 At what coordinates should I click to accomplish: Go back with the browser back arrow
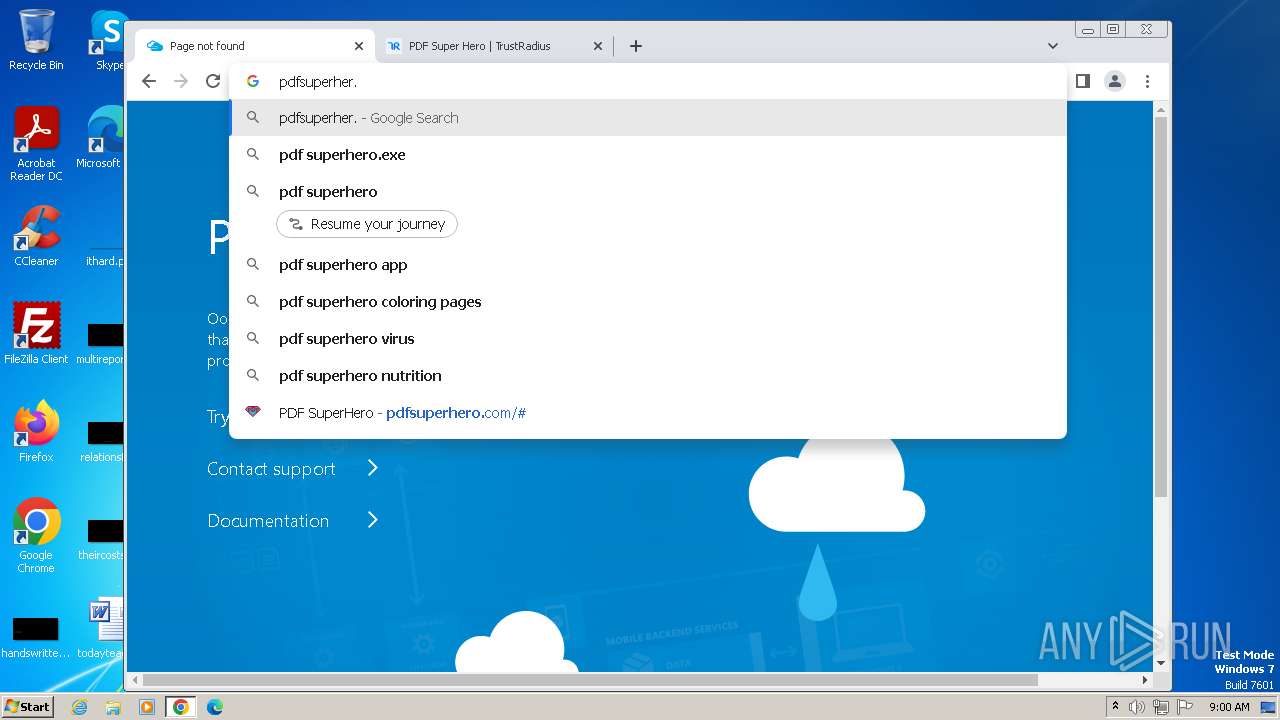tap(149, 81)
